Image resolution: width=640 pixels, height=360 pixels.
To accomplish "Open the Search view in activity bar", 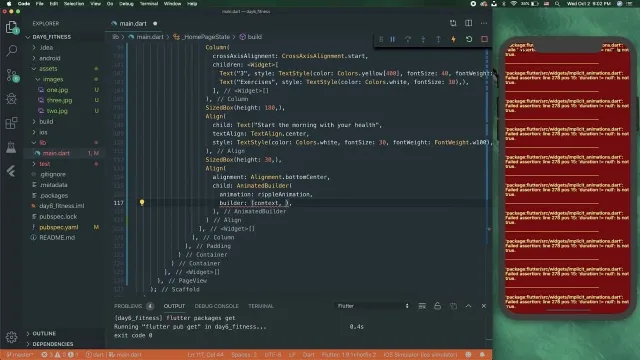I will click(x=11, y=51).
